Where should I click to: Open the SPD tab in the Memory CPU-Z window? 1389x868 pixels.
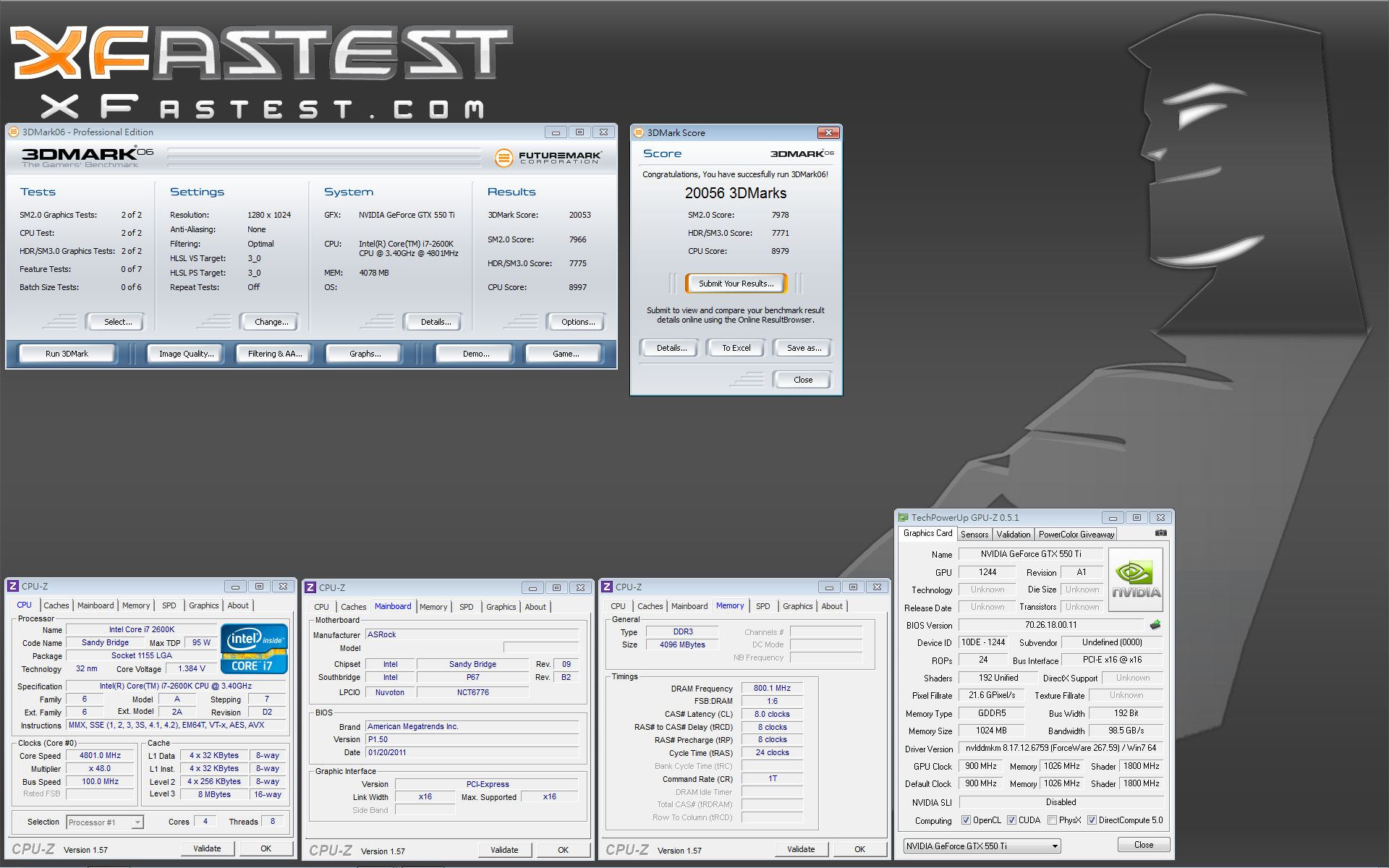(x=763, y=606)
